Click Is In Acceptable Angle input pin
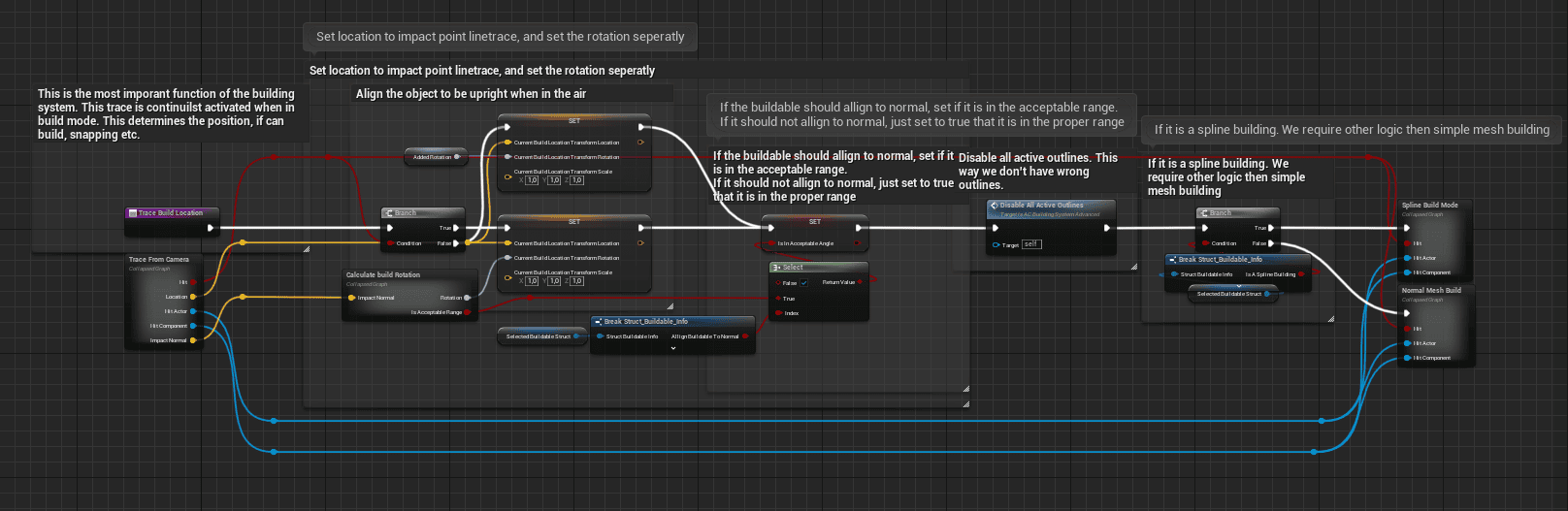 [771, 243]
